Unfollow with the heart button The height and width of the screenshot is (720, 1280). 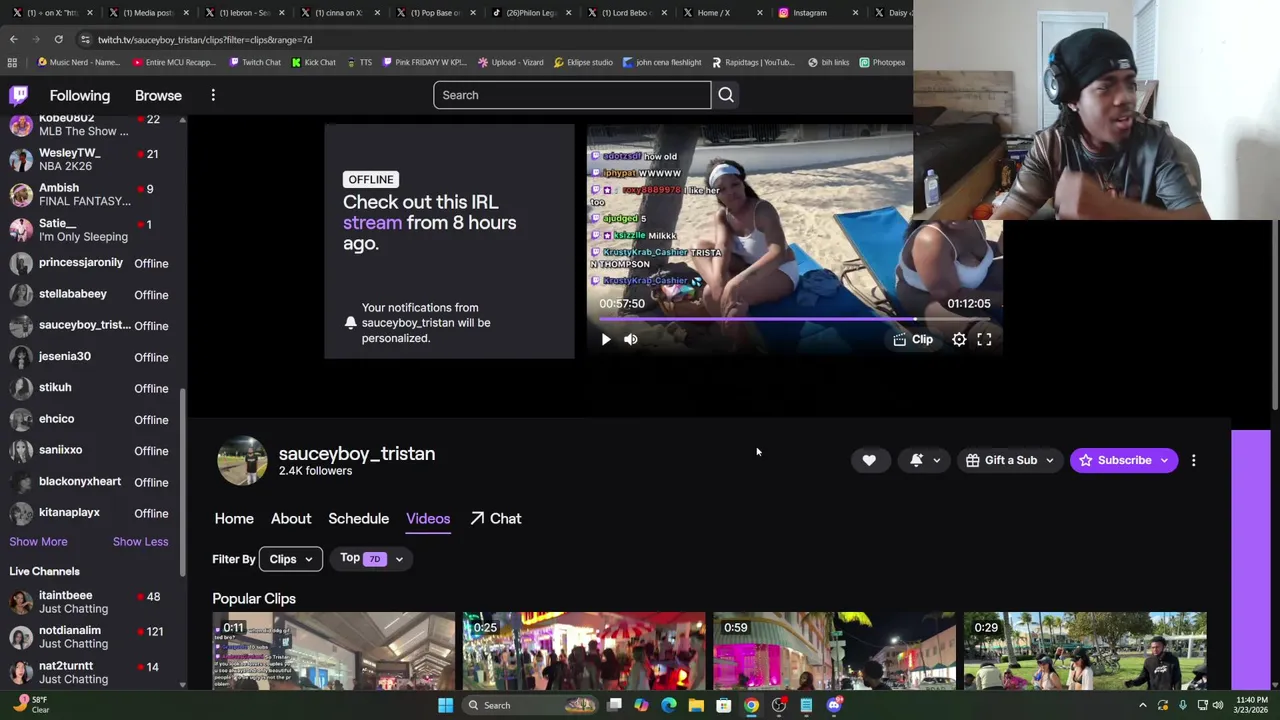(869, 460)
